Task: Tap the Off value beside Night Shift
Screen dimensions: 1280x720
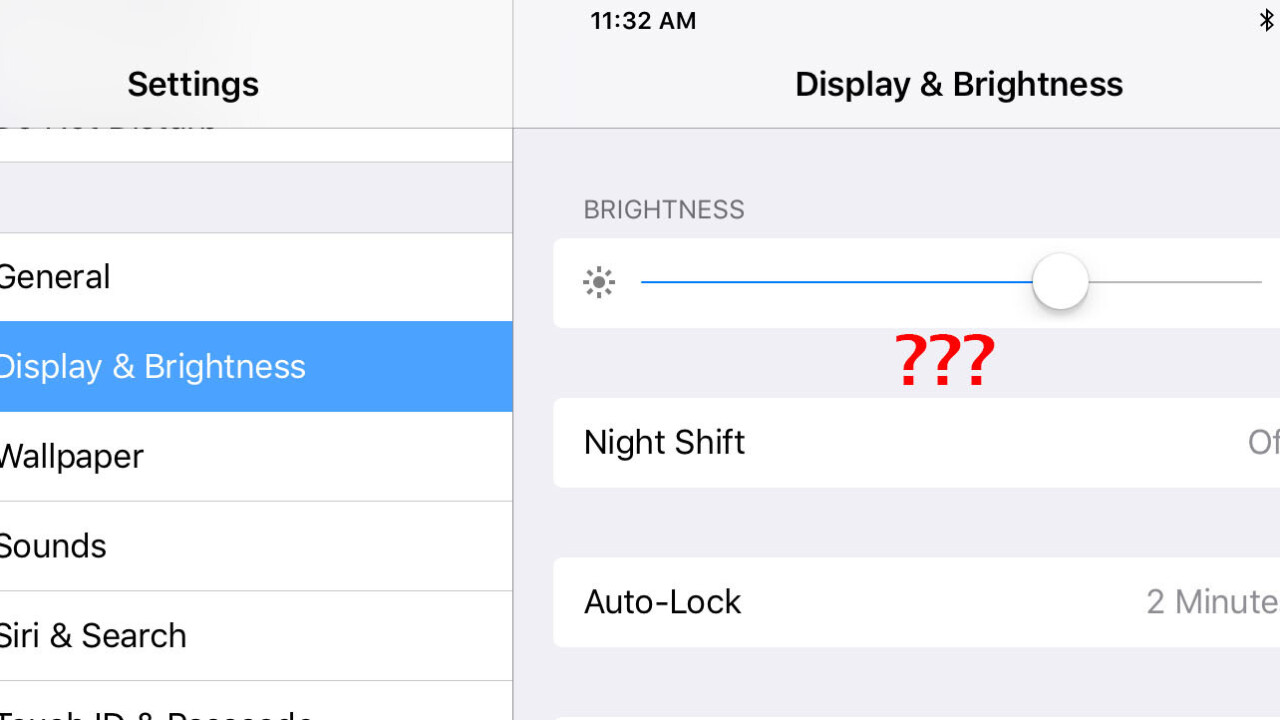Action: pos(1263,442)
